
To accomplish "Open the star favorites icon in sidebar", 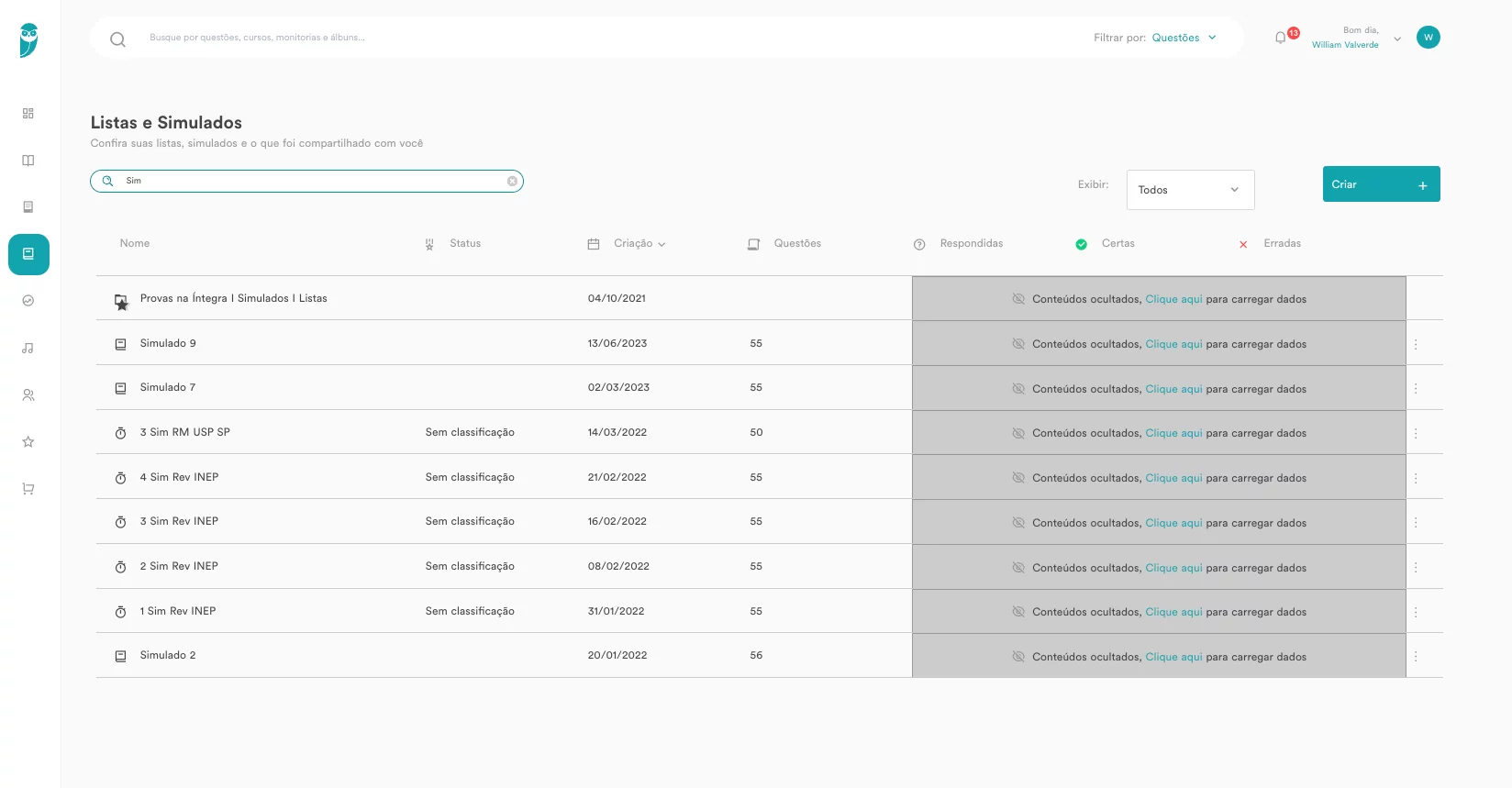I will (x=28, y=442).
